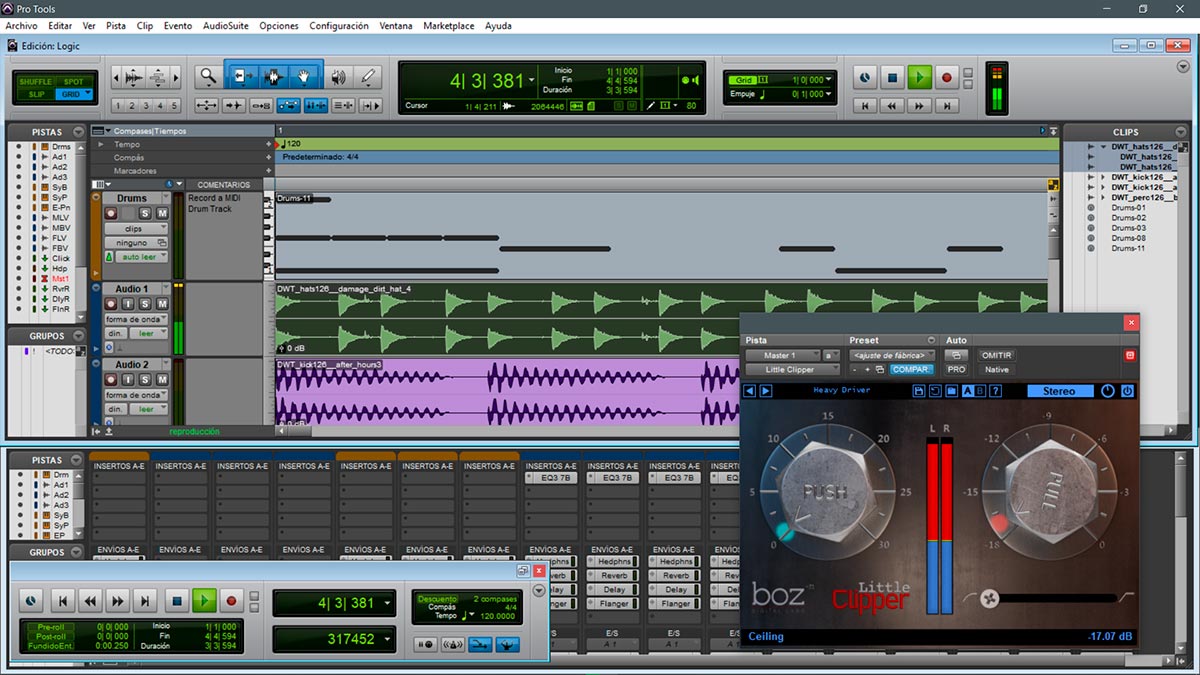Image resolution: width=1200 pixels, height=675 pixels.
Task: Open the Archivo menu
Action: point(21,26)
